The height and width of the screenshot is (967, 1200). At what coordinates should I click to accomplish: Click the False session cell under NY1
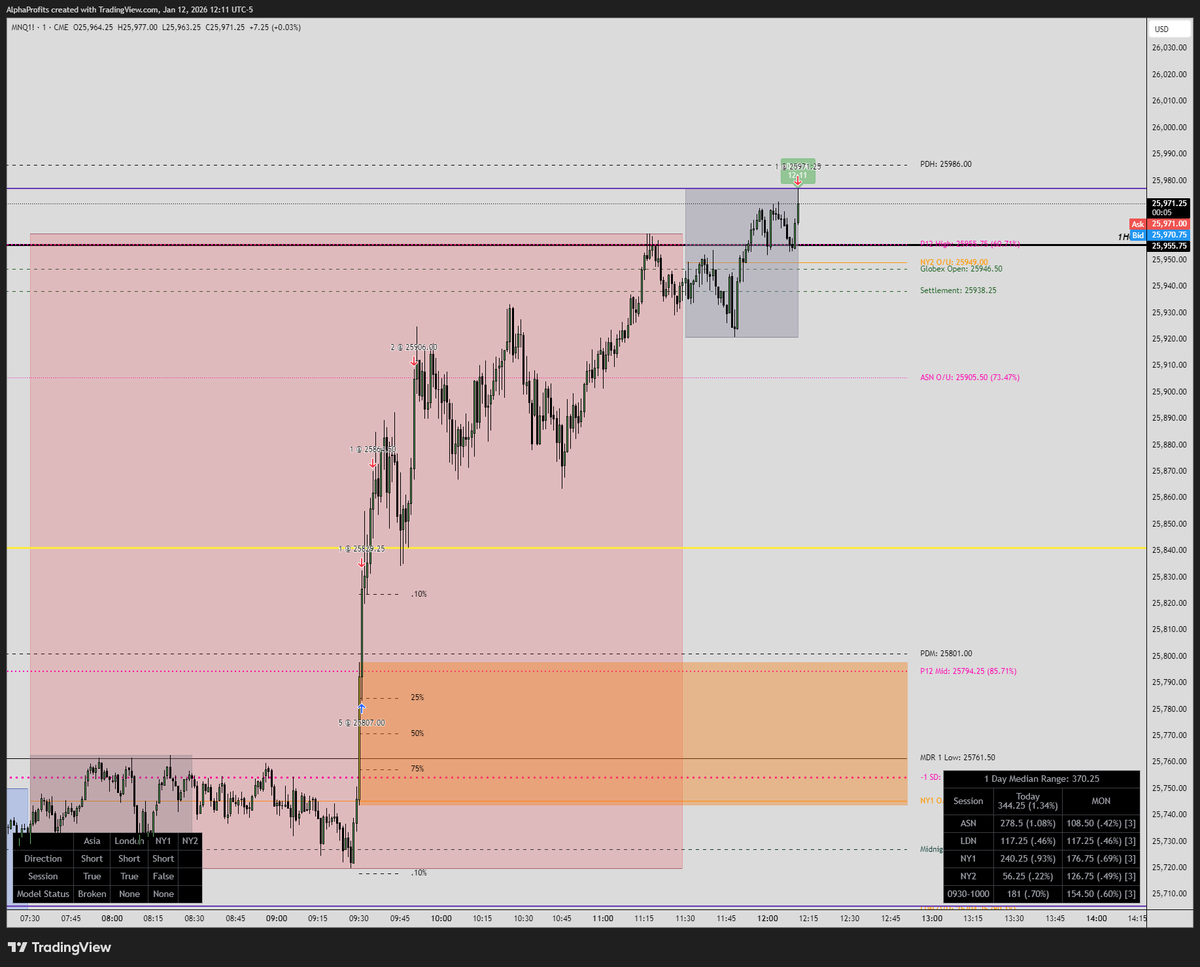(163, 876)
